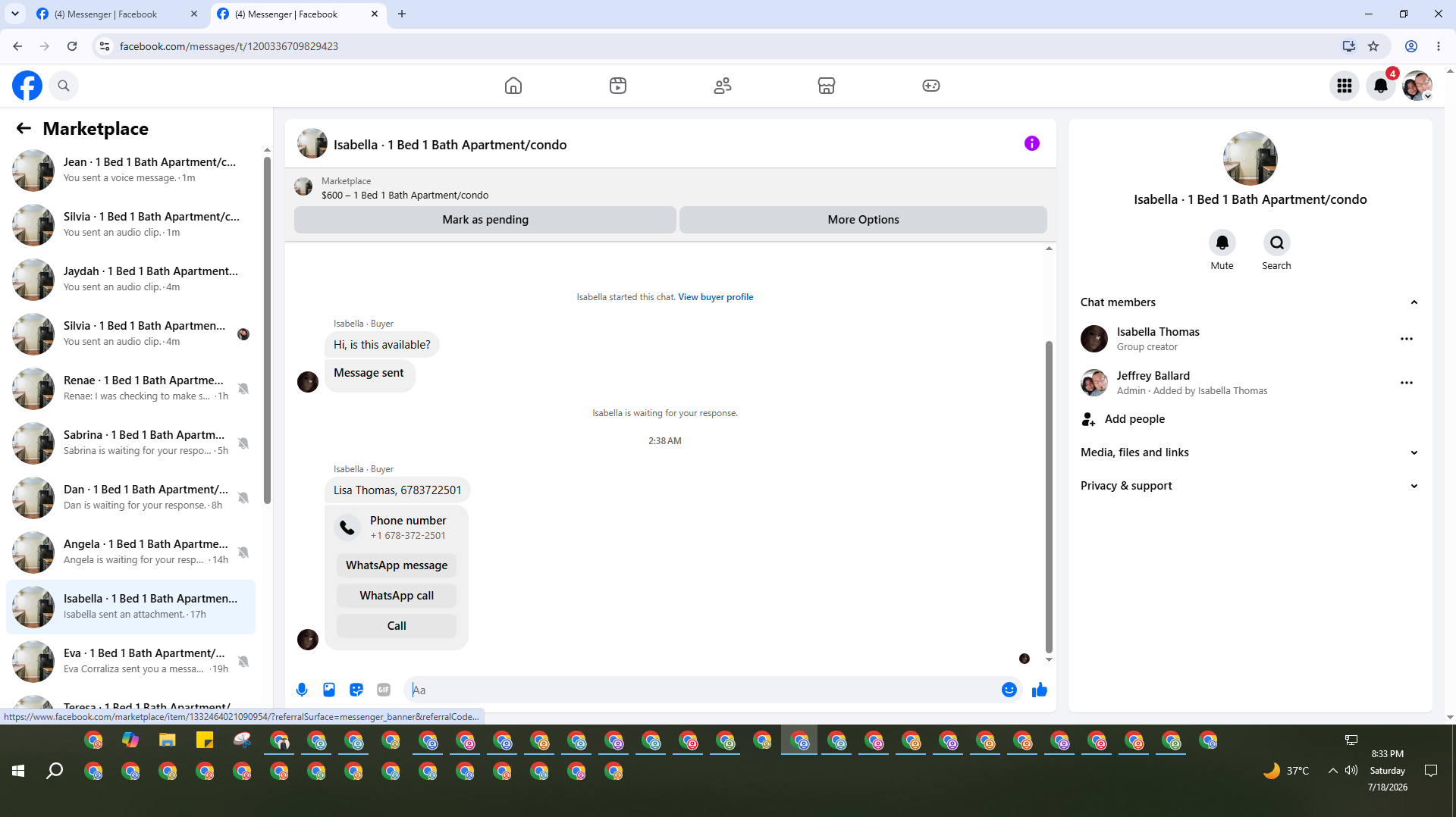Open the Marketplace storefront icon
Screen dimensions: 1456x817
coord(827,86)
